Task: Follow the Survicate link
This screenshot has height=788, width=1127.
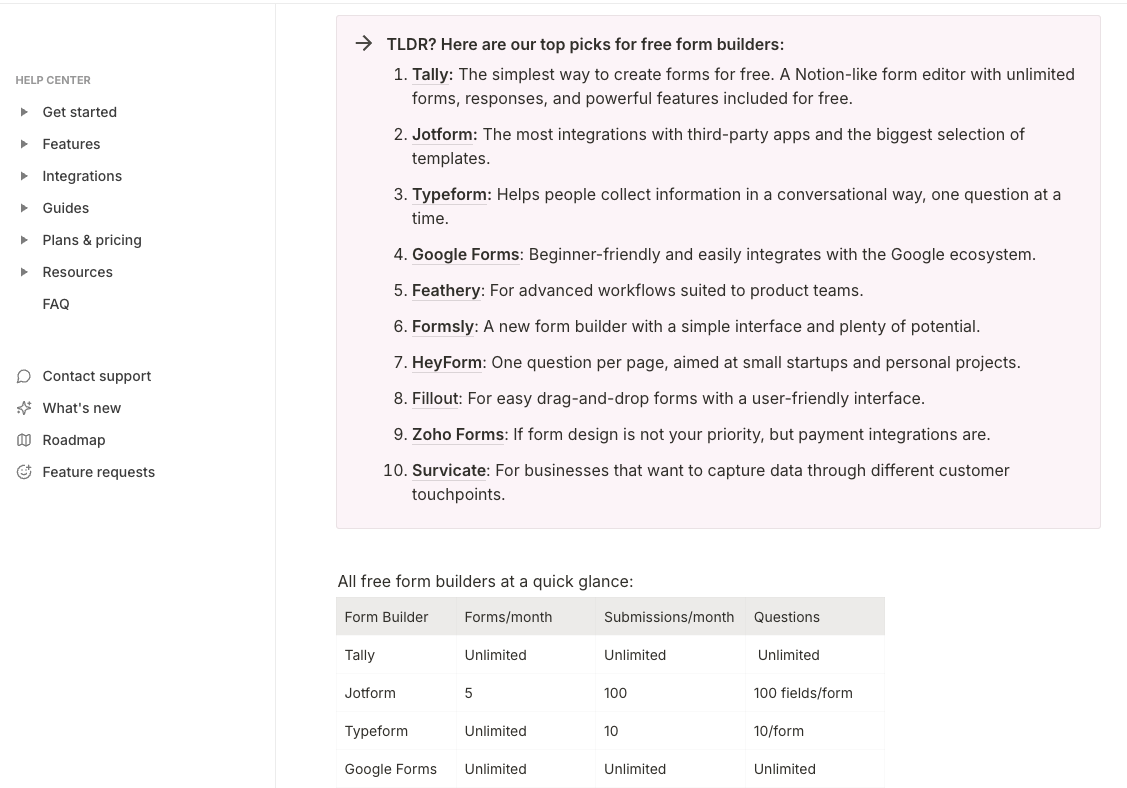Action: tap(449, 470)
